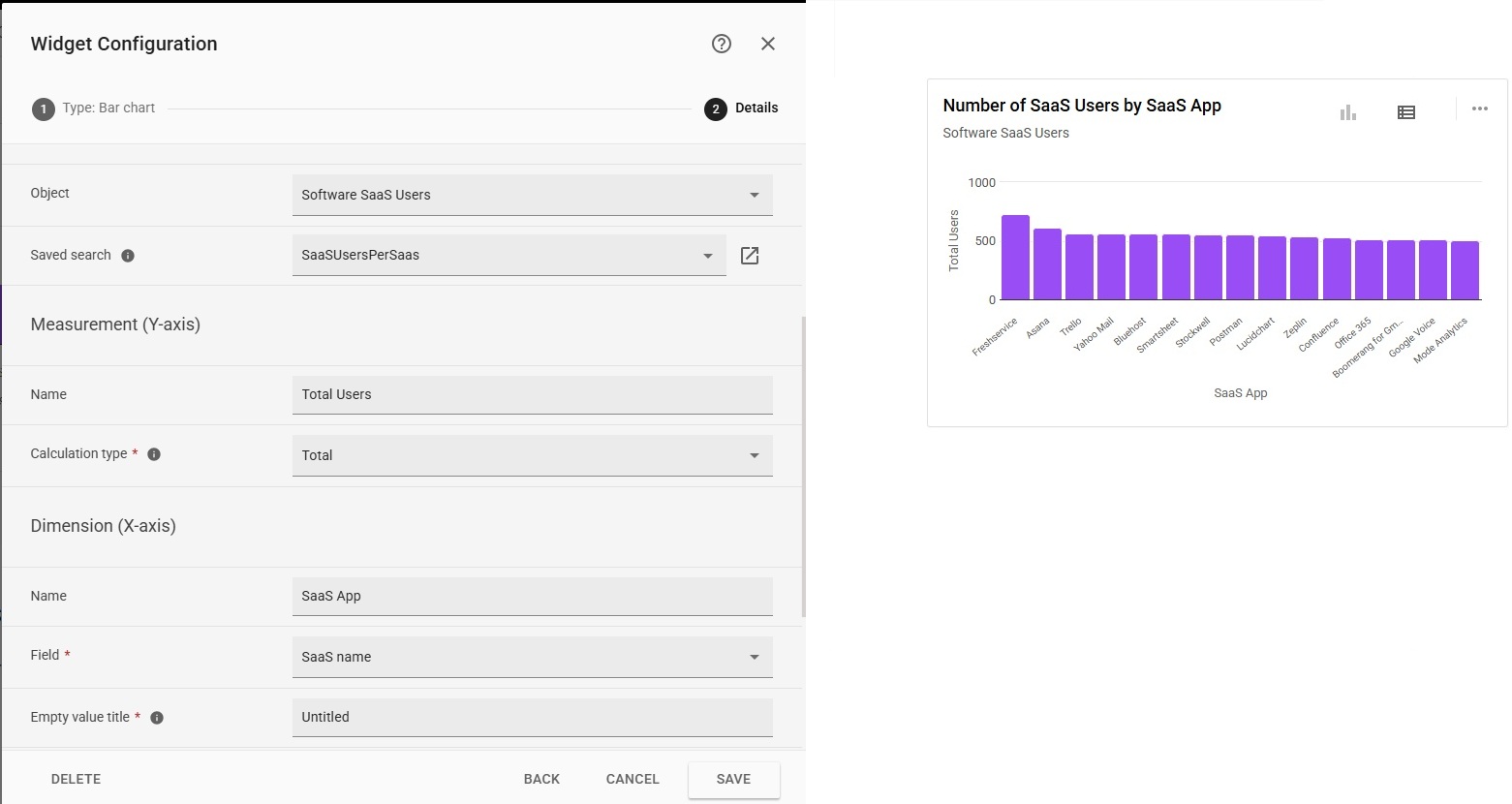This screenshot has width=1512, height=804.
Task: Click the Postman x-axis label
Action: click(1225, 332)
